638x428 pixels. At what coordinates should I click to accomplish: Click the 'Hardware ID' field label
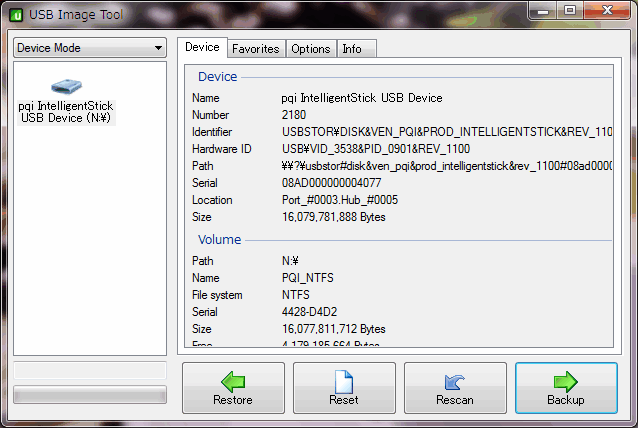(x=222, y=149)
